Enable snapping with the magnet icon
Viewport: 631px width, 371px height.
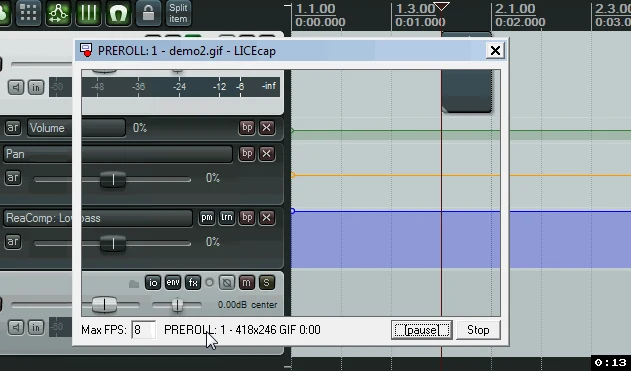(x=118, y=13)
